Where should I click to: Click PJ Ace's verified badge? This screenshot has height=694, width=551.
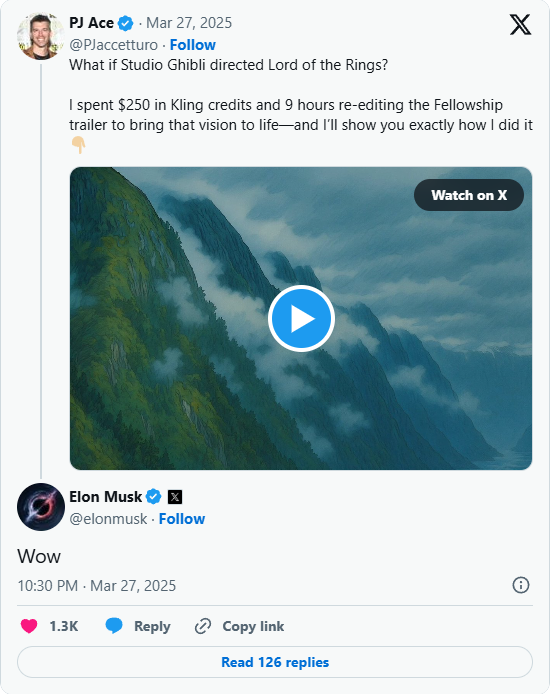point(125,23)
